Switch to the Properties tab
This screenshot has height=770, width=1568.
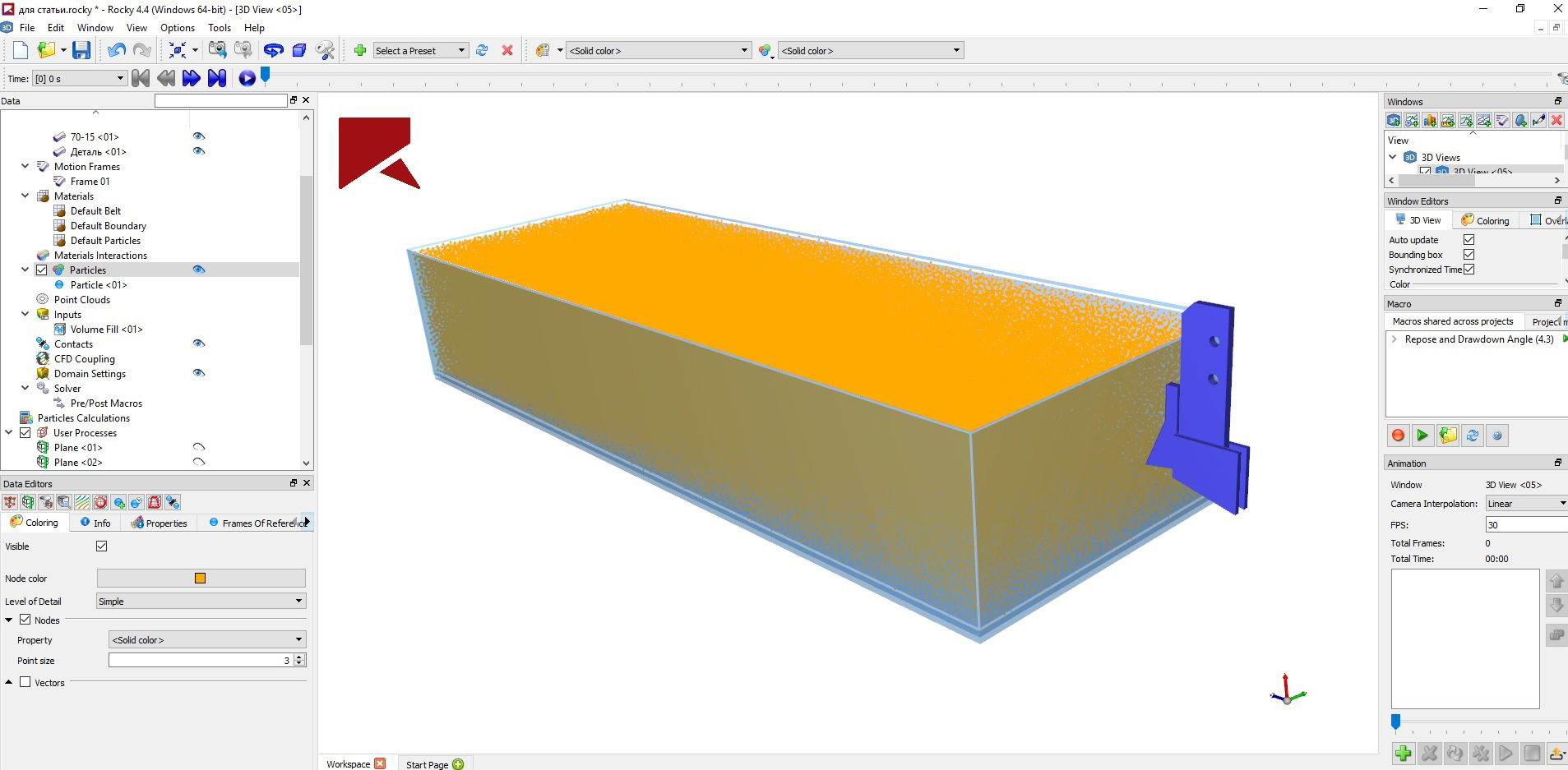click(160, 523)
